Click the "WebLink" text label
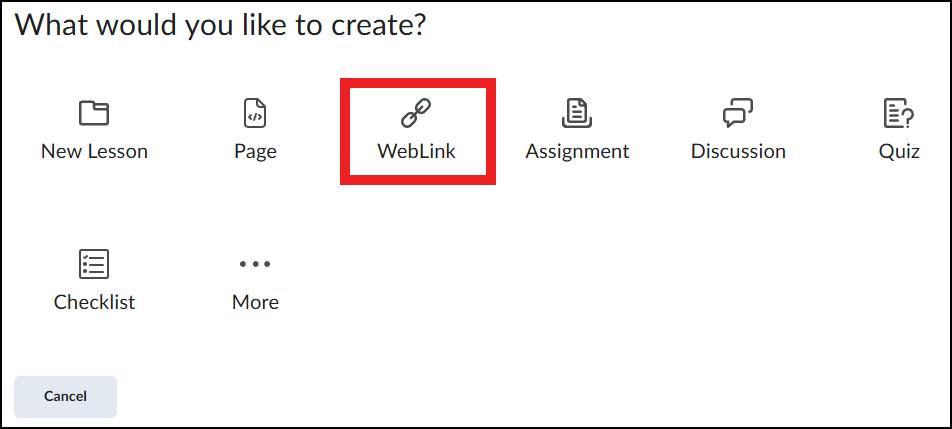 tap(416, 150)
